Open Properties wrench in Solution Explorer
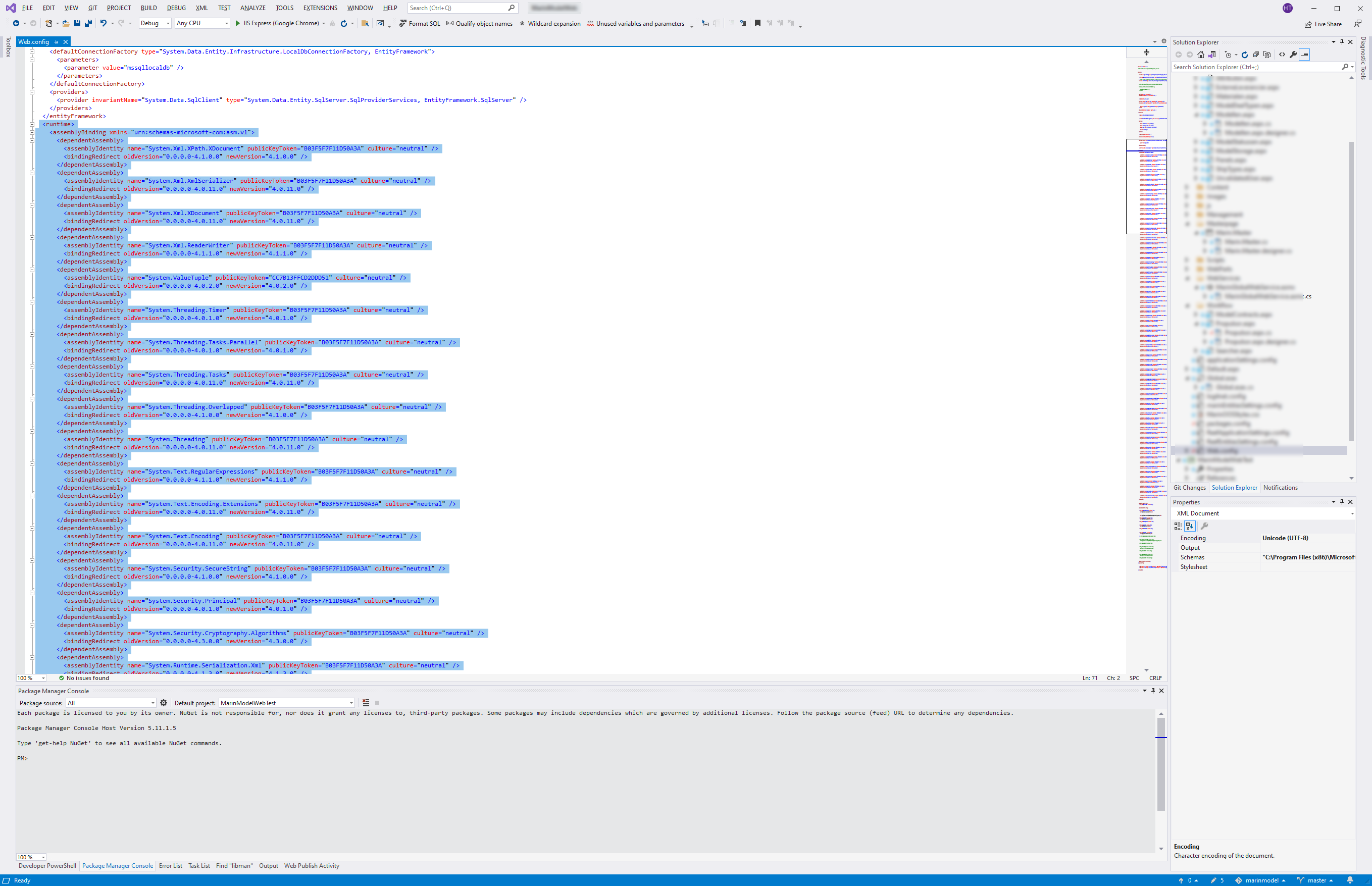1372x886 pixels. [x=1293, y=55]
